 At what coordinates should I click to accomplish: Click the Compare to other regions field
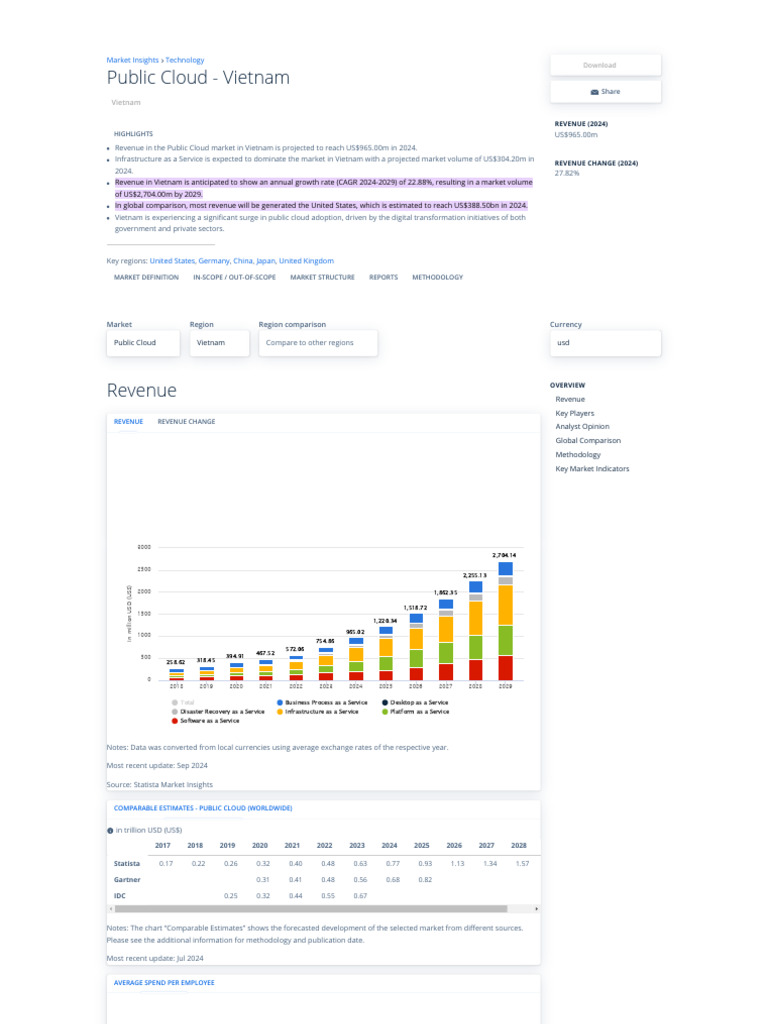click(x=319, y=343)
